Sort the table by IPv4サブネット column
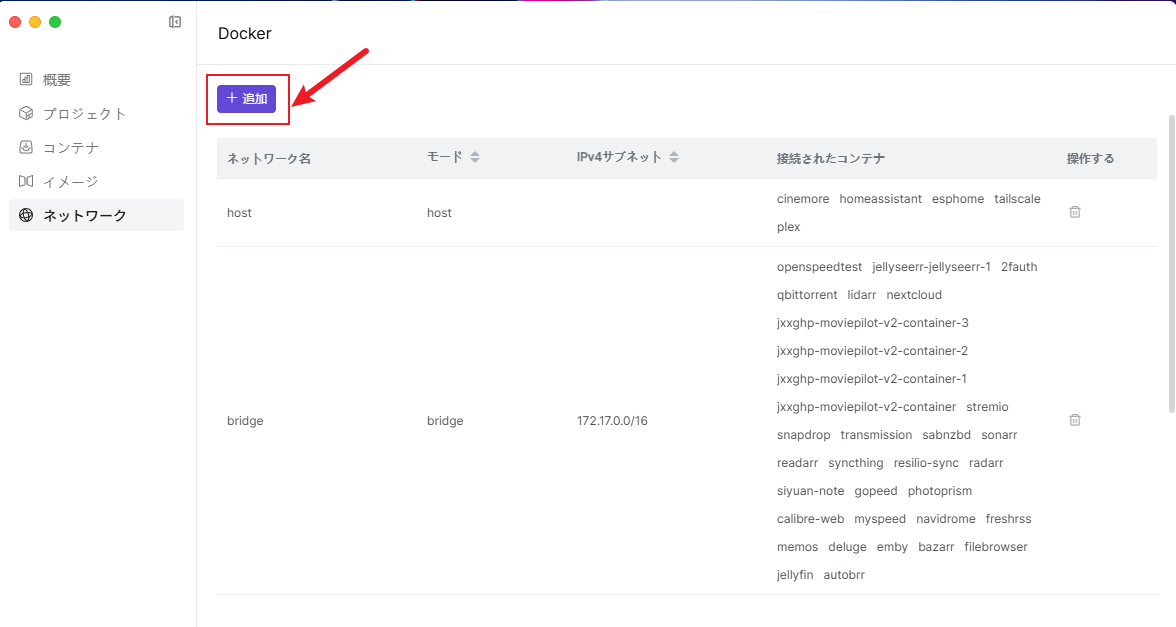This screenshot has height=627, width=1176. [x=674, y=158]
